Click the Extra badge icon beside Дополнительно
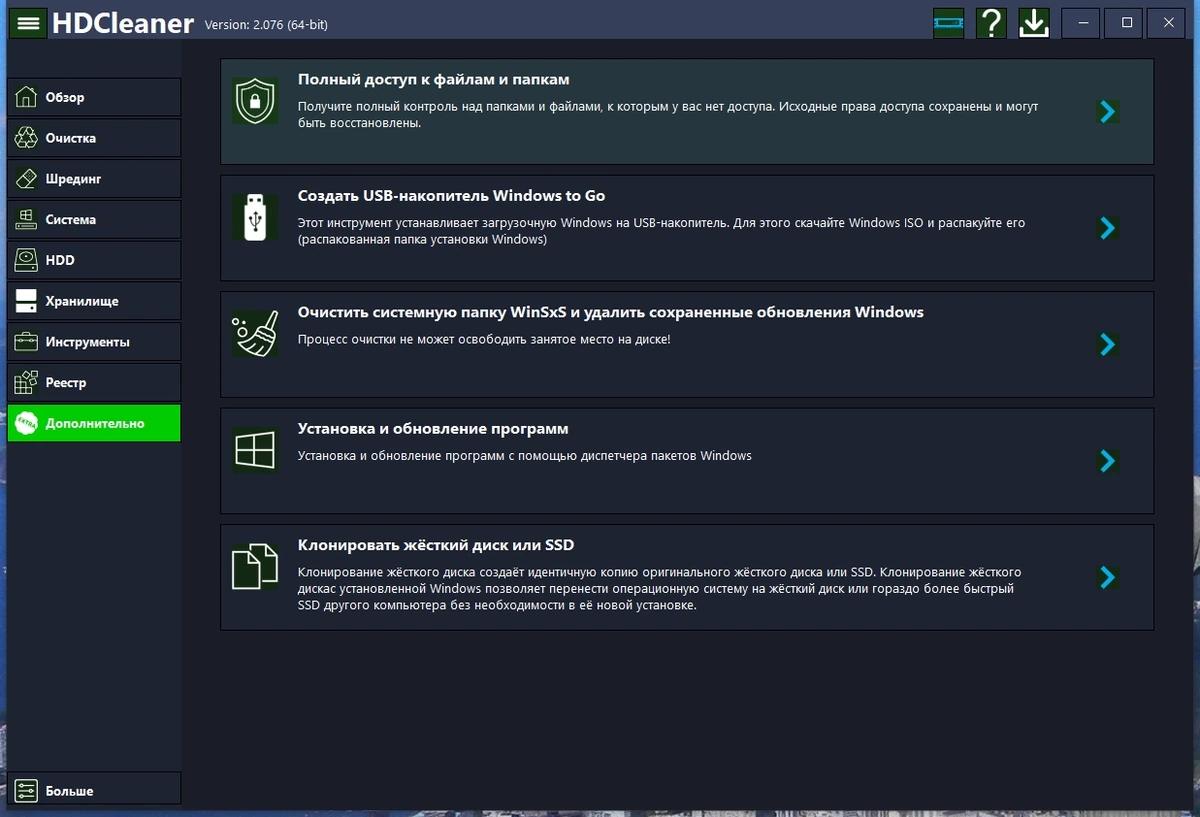Viewport: 1200px width, 817px height. (27, 423)
